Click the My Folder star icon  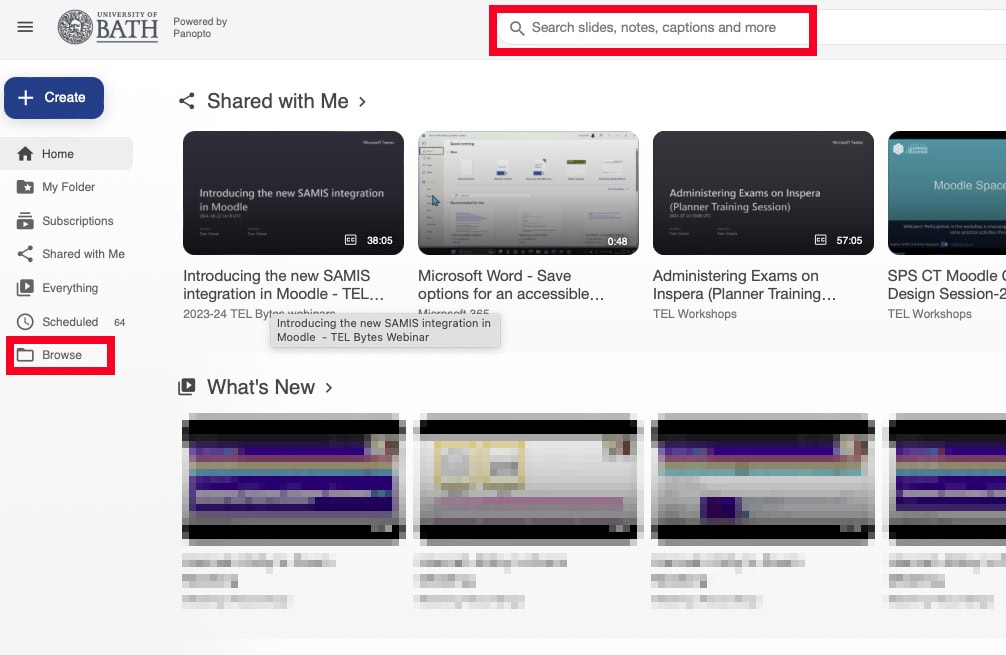coord(25,187)
